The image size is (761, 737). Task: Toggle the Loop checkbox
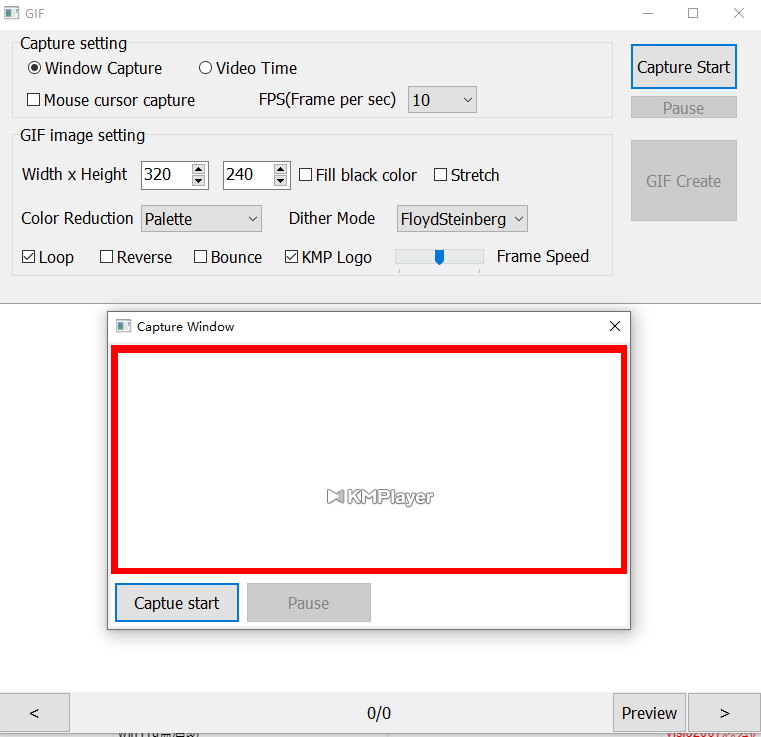(29, 257)
